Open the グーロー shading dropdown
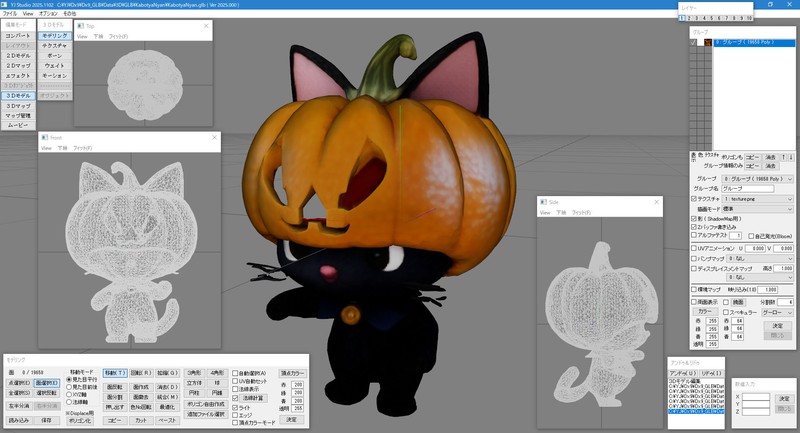800x433 pixels. 776,313
